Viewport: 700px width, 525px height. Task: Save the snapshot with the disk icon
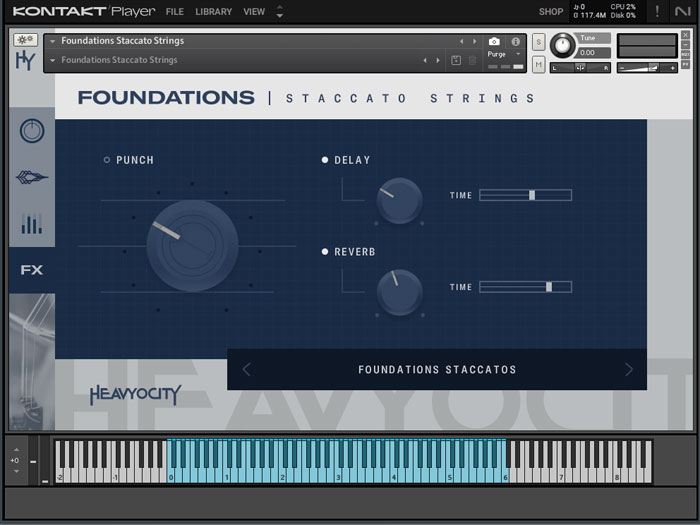[456, 60]
